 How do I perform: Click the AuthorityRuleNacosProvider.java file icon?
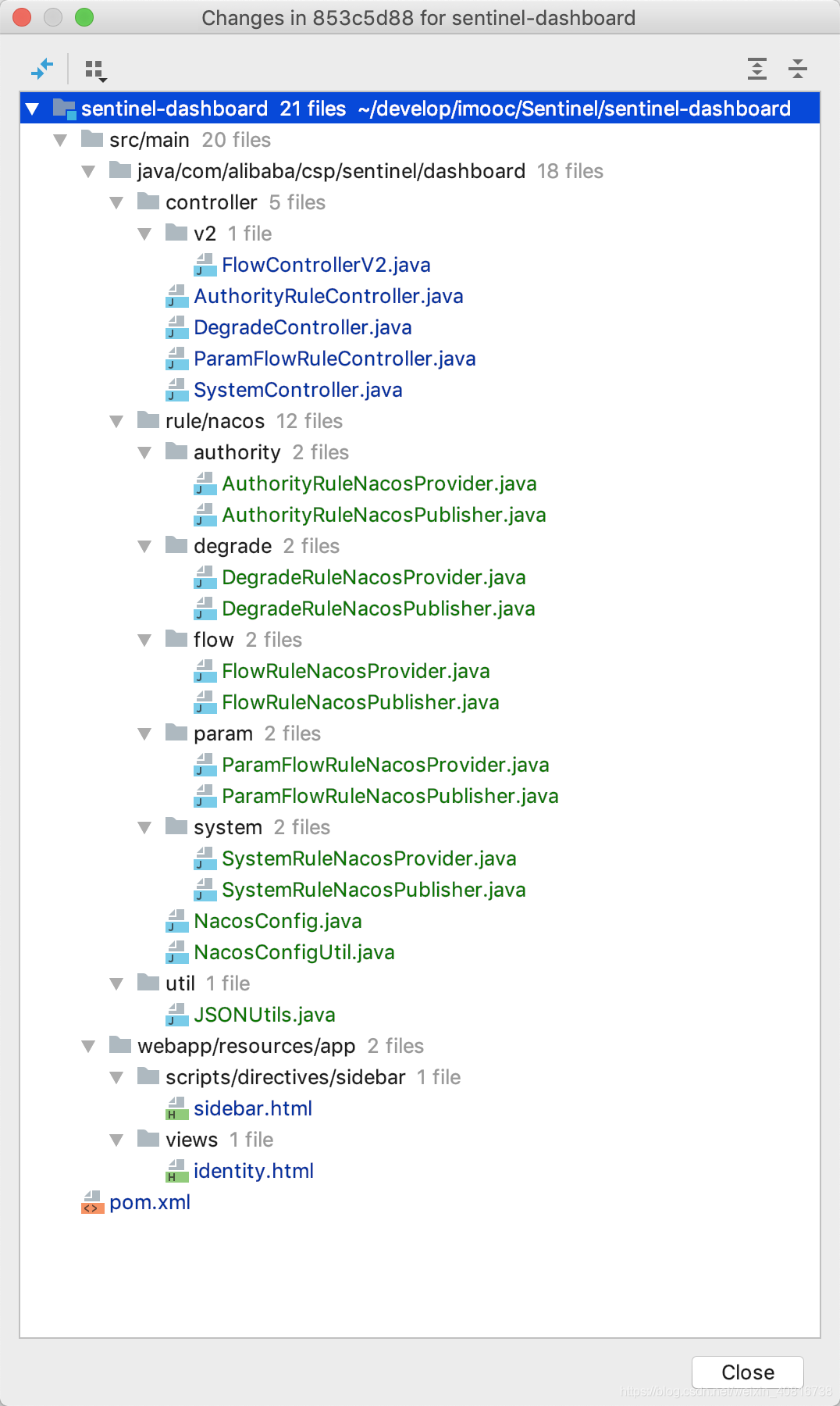pyautogui.click(x=205, y=484)
